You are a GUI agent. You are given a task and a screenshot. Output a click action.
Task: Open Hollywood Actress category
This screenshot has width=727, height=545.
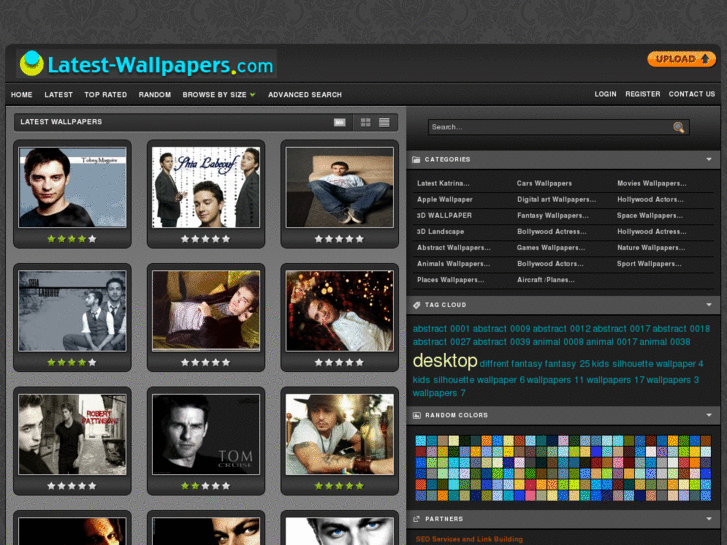[x=651, y=231]
